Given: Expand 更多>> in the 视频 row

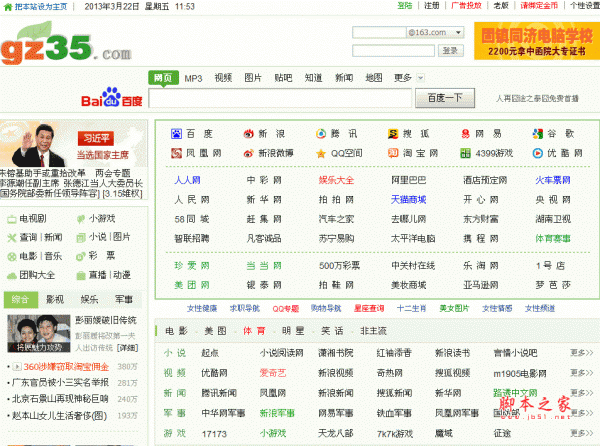Looking at the screenshot, I should pos(582,372).
